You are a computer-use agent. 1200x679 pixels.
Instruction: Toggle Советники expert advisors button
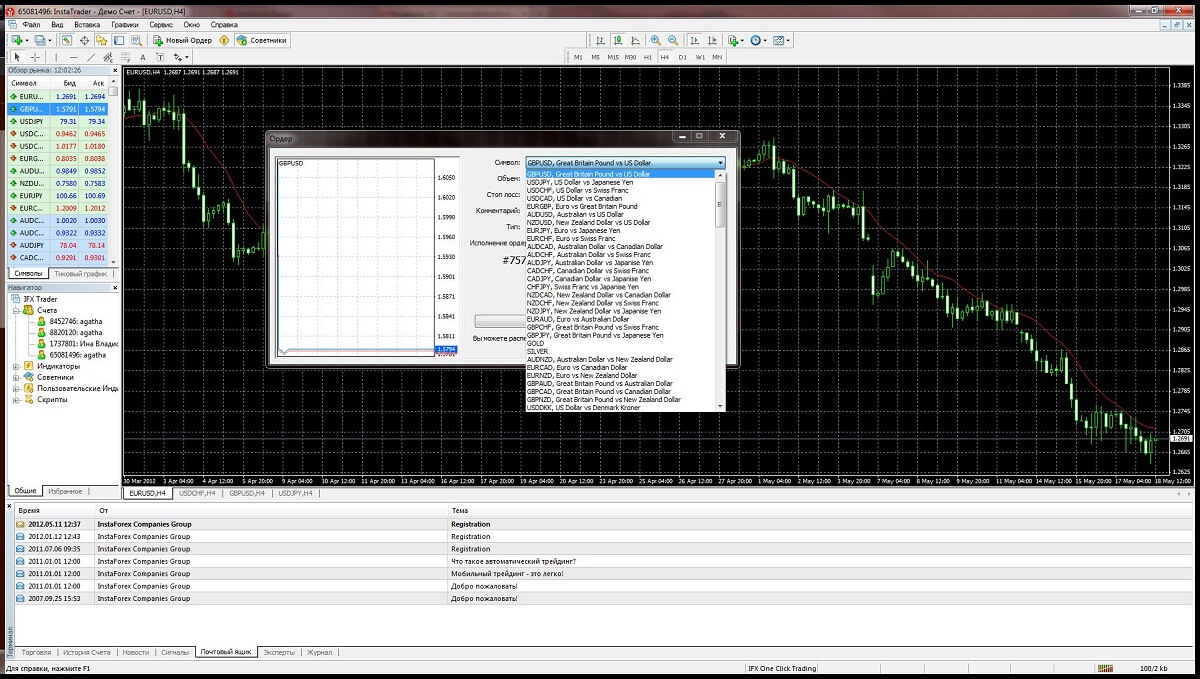click(262, 41)
